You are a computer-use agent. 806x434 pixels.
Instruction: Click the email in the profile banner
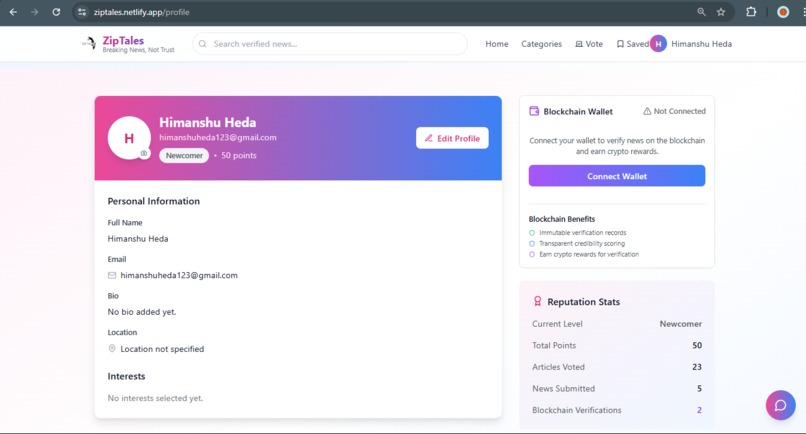218,137
